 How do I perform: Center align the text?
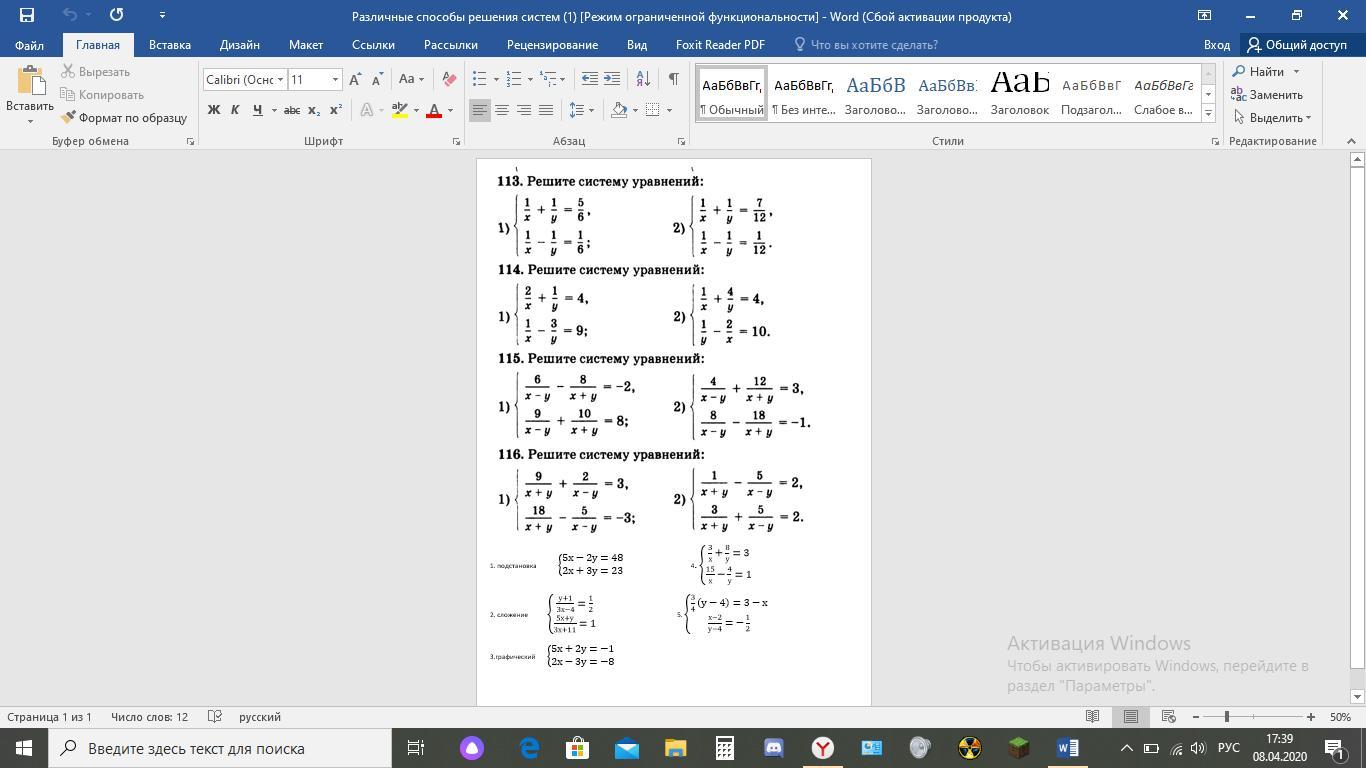point(502,110)
